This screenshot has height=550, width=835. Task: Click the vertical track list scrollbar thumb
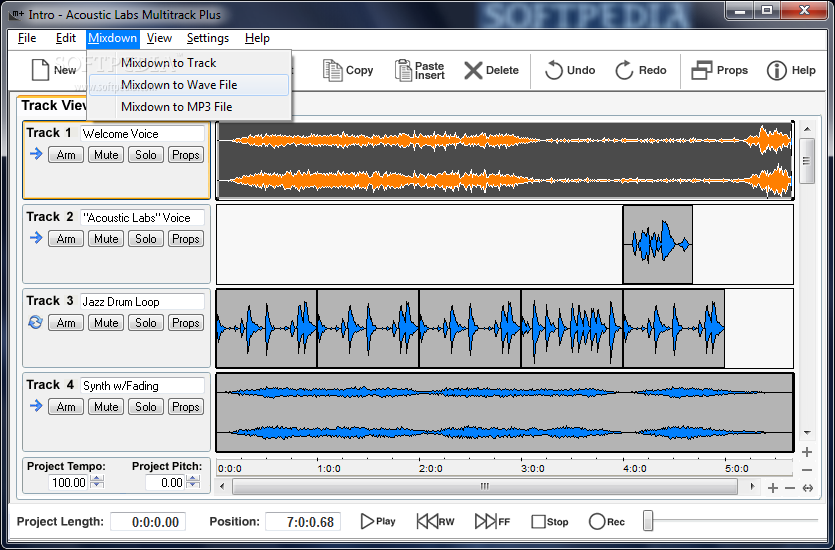pos(807,161)
